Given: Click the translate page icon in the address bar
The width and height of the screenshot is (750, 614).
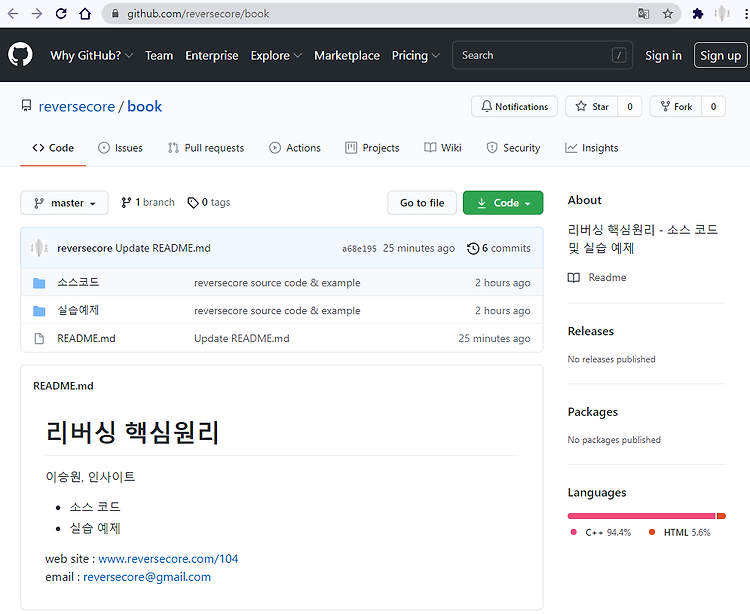Looking at the screenshot, I should [643, 14].
